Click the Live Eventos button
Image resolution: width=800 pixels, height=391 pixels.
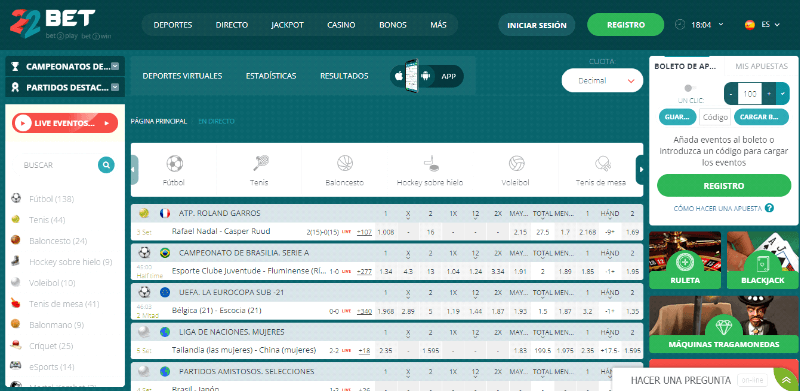(65, 123)
